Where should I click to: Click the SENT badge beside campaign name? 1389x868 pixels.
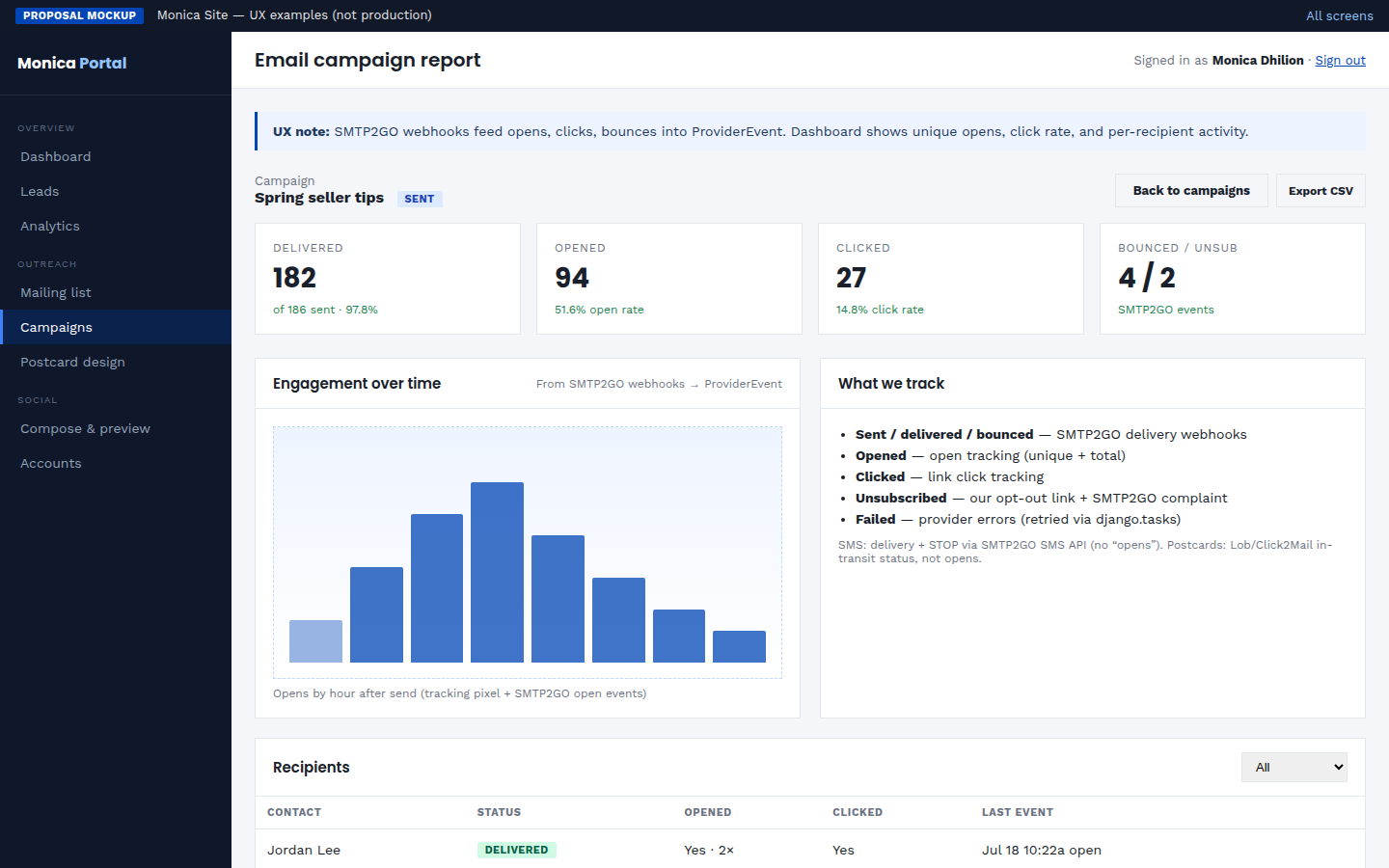pos(420,199)
